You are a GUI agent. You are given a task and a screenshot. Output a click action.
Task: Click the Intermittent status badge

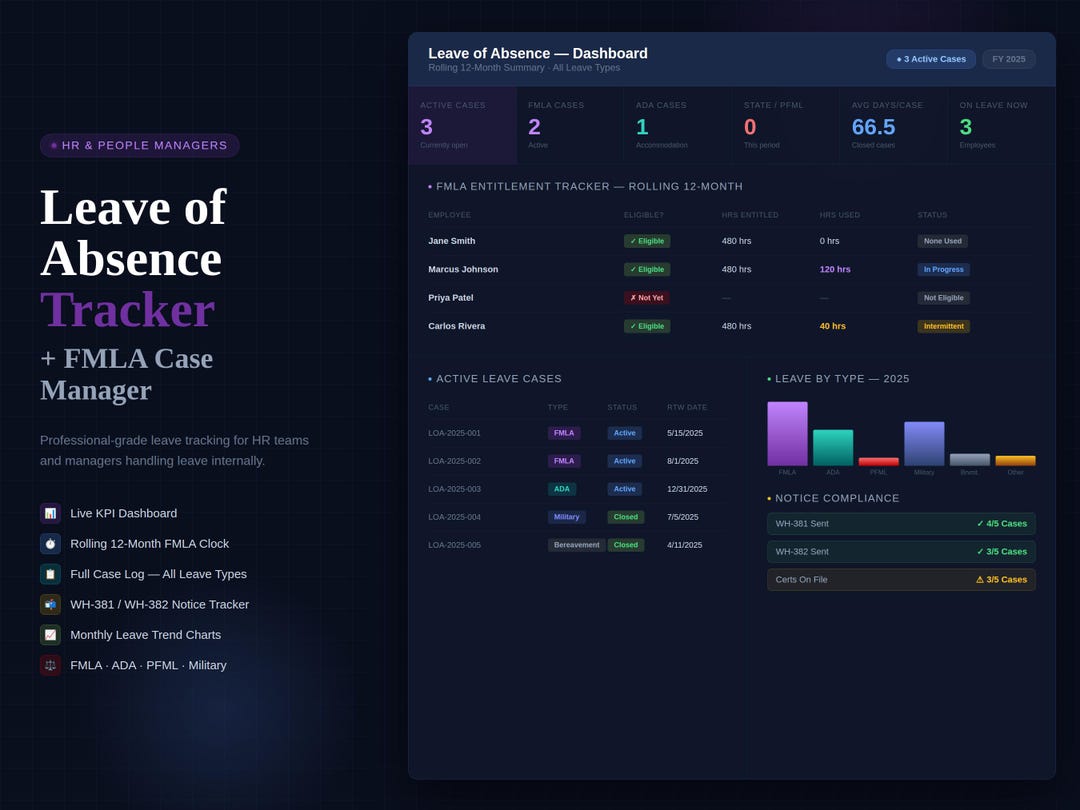pyautogui.click(x=943, y=326)
